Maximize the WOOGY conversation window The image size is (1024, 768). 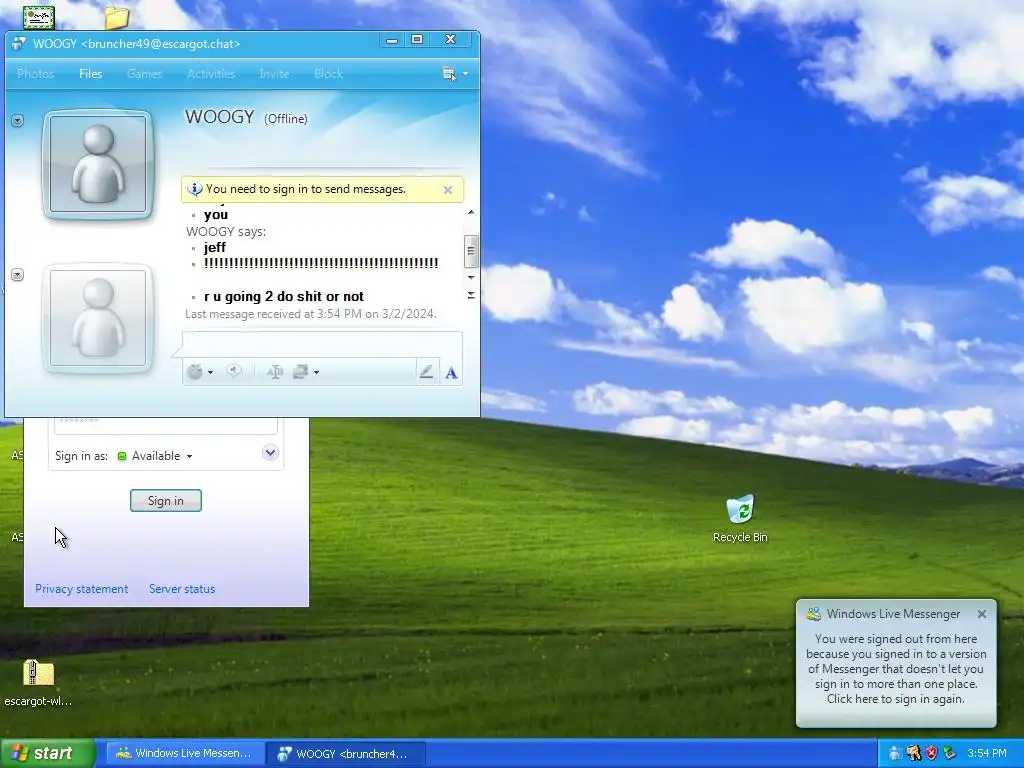[417, 40]
